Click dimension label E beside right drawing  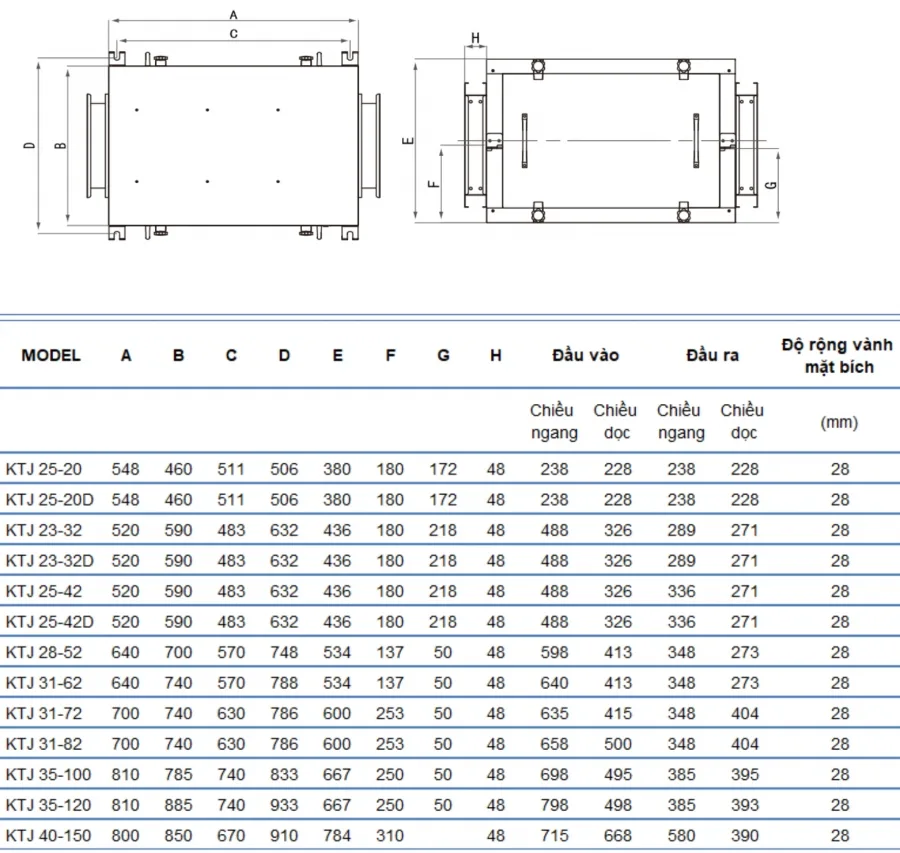[408, 141]
